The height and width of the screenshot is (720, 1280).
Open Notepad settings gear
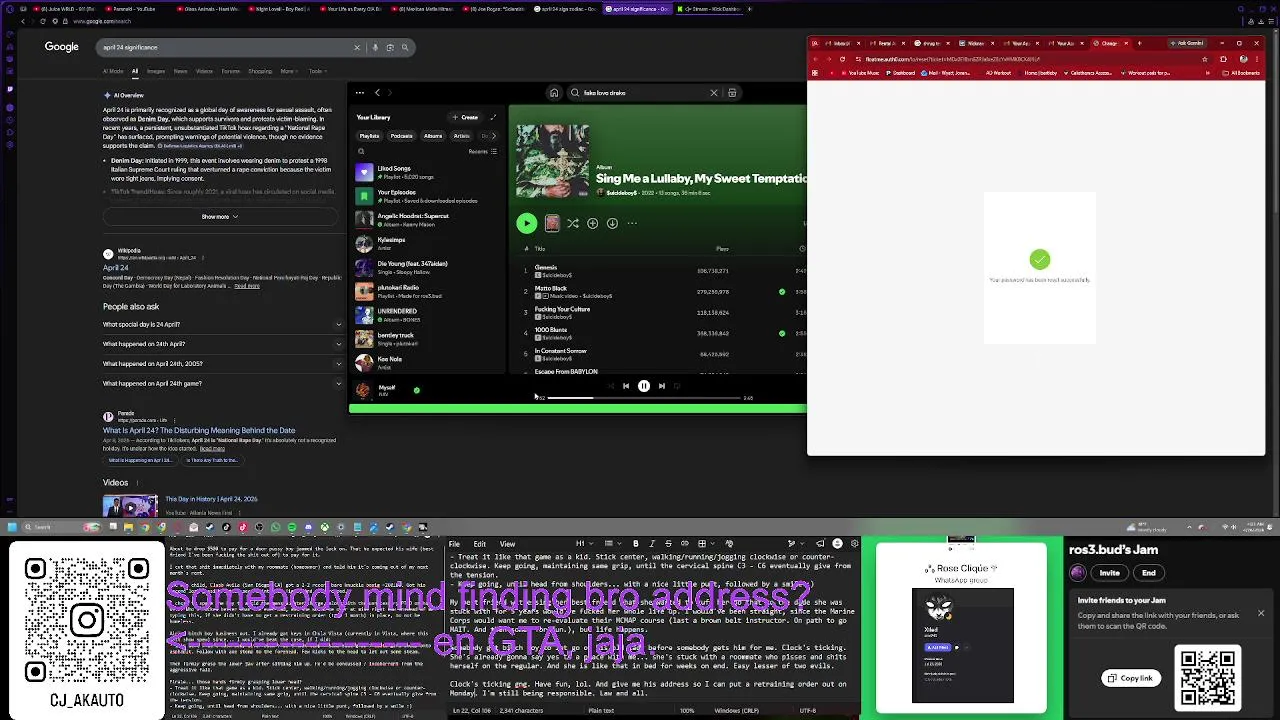coord(854,544)
